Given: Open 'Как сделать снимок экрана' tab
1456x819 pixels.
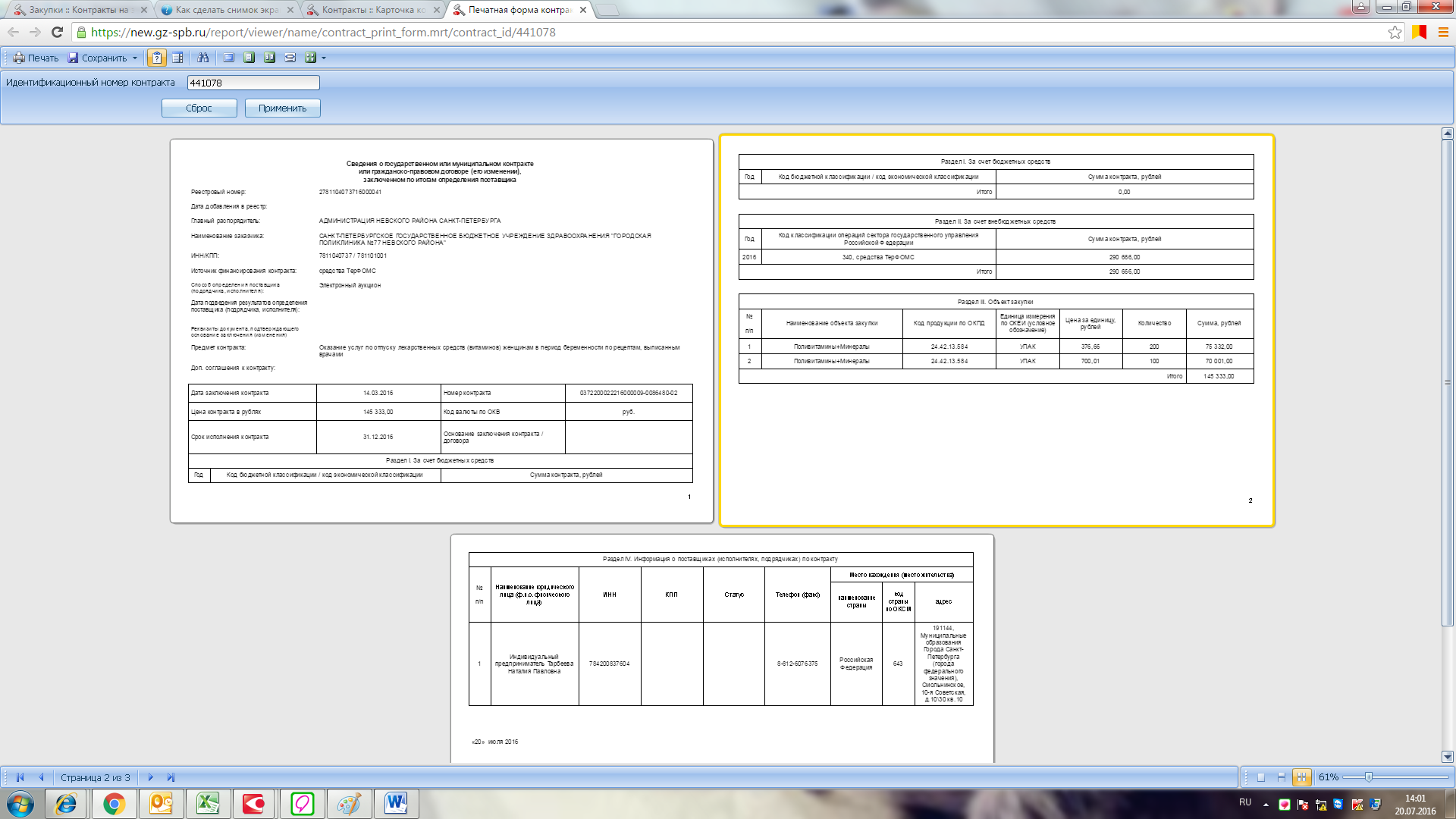Looking at the screenshot, I should coord(227,10).
